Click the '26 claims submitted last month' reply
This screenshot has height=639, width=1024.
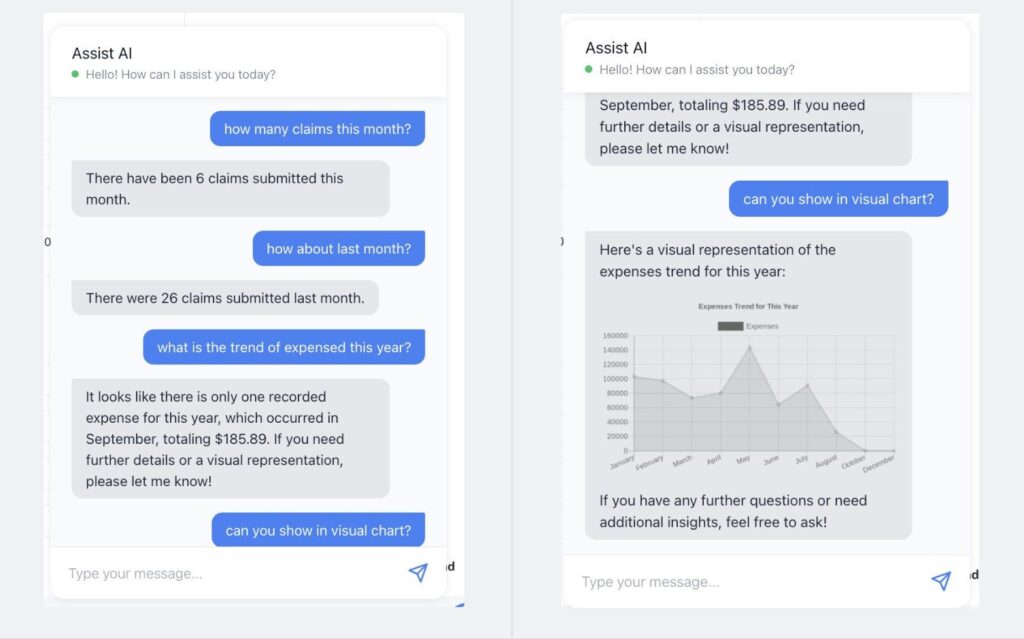coord(225,298)
